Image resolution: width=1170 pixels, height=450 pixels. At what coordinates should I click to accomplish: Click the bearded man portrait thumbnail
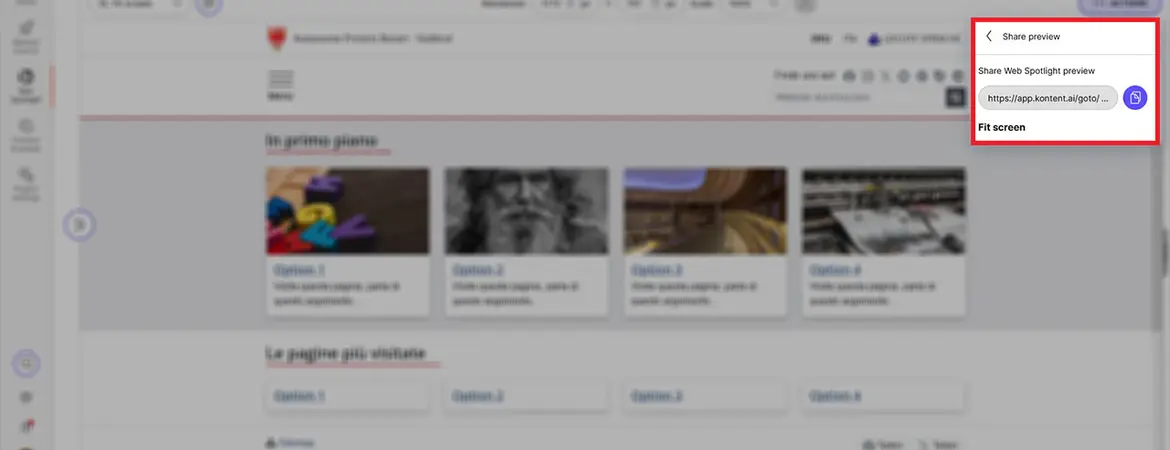526,210
